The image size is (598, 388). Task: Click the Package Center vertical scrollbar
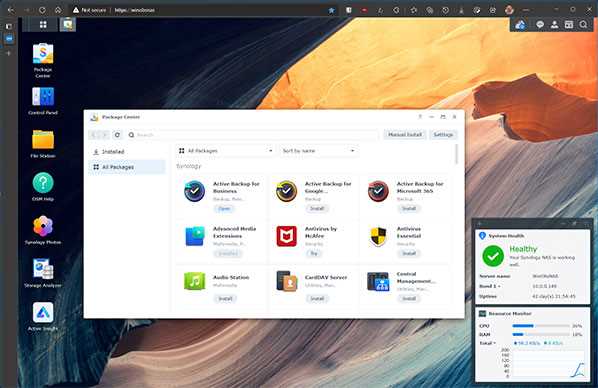pos(456,154)
